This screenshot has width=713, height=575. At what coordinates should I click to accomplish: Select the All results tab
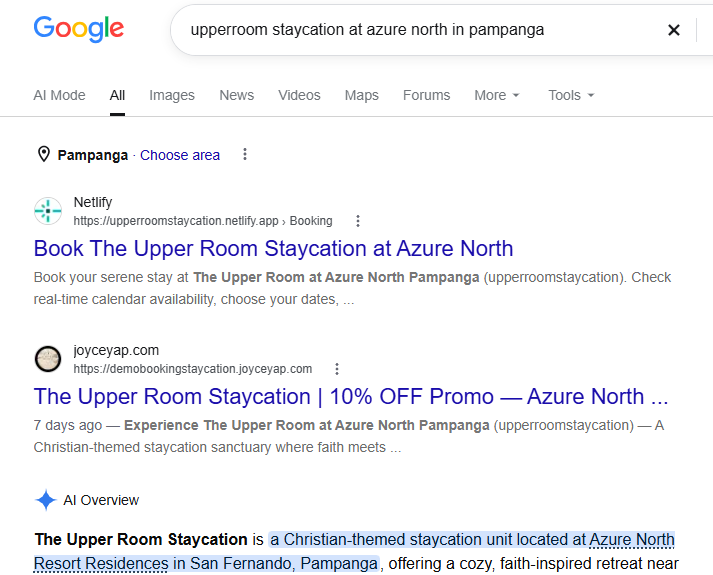117,95
